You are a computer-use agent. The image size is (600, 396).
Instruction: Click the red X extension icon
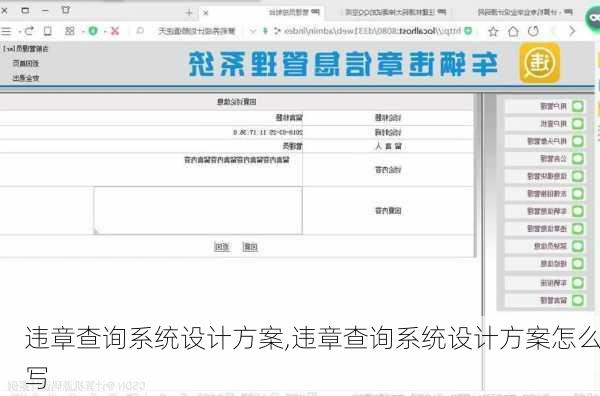(x=114, y=31)
